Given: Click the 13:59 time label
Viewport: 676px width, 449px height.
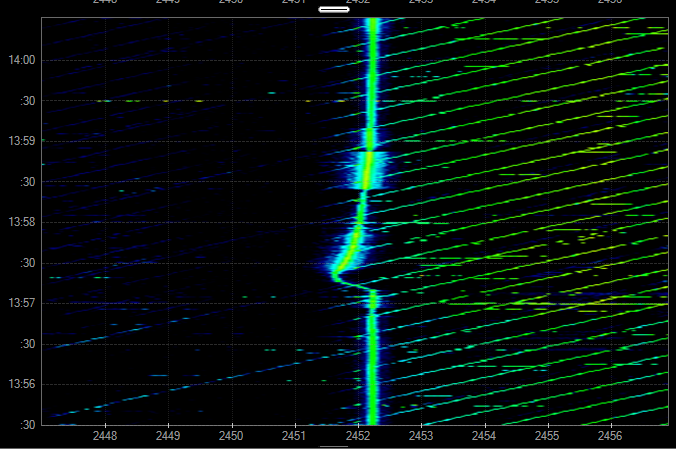Looking at the screenshot, I should [22, 141].
